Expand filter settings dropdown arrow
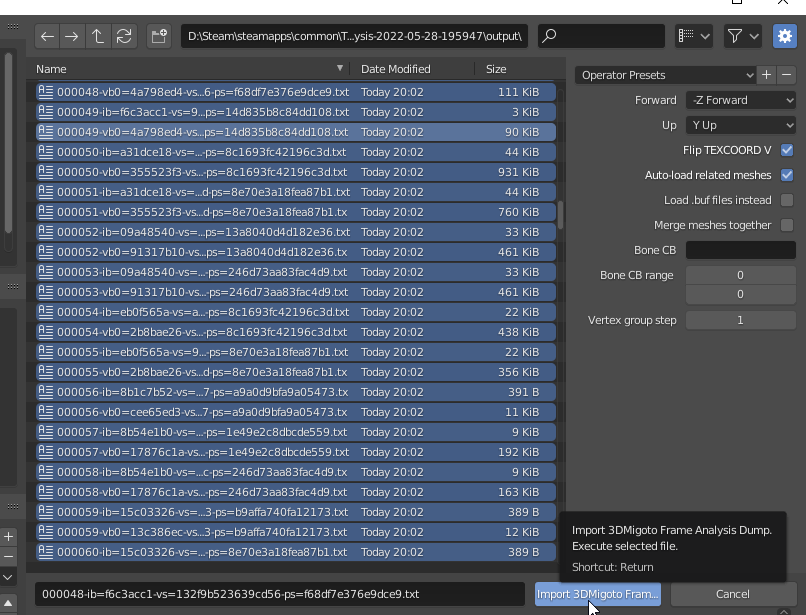This screenshot has width=806, height=615. coord(754,36)
